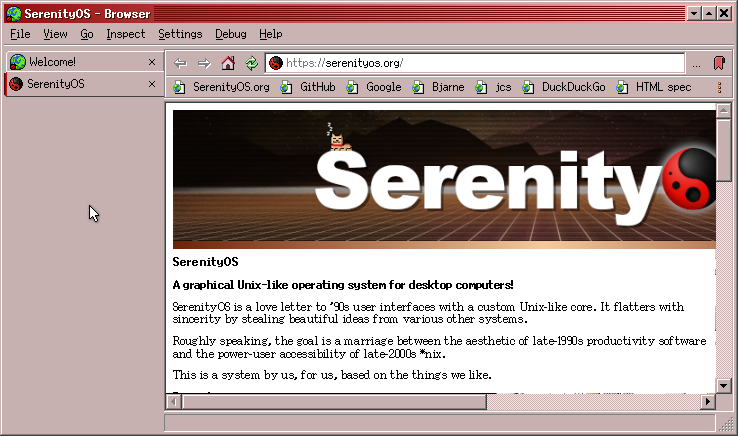The width and height of the screenshot is (738, 436).
Task: Select the SerenityOS tab
Action: (84, 84)
